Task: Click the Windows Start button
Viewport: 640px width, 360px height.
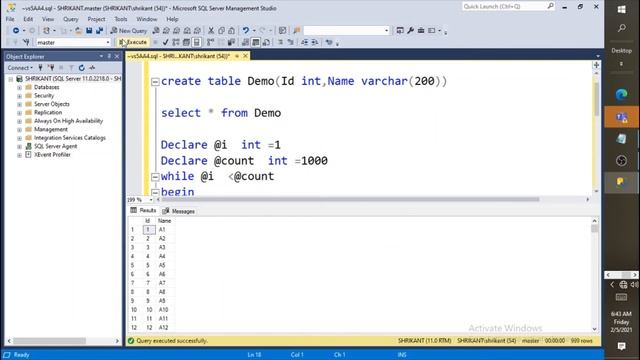Action: 621,9
